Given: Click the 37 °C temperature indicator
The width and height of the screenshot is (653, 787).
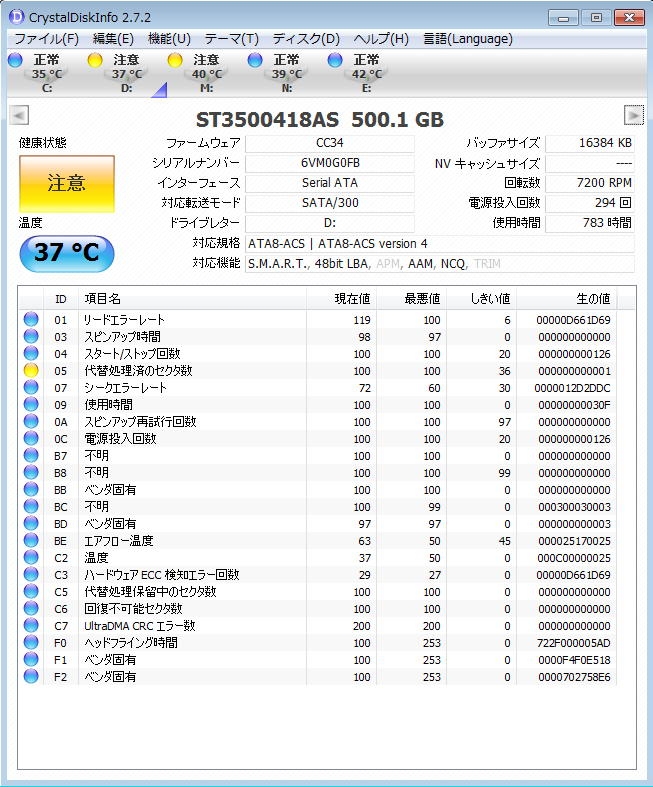Looking at the screenshot, I should pyautogui.click(x=67, y=252).
